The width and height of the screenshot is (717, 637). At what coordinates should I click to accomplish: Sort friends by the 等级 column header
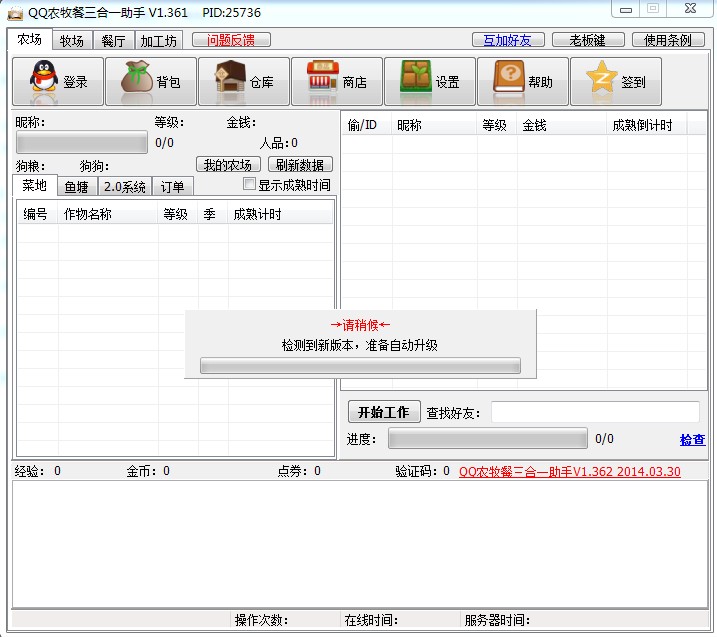[x=497, y=125]
